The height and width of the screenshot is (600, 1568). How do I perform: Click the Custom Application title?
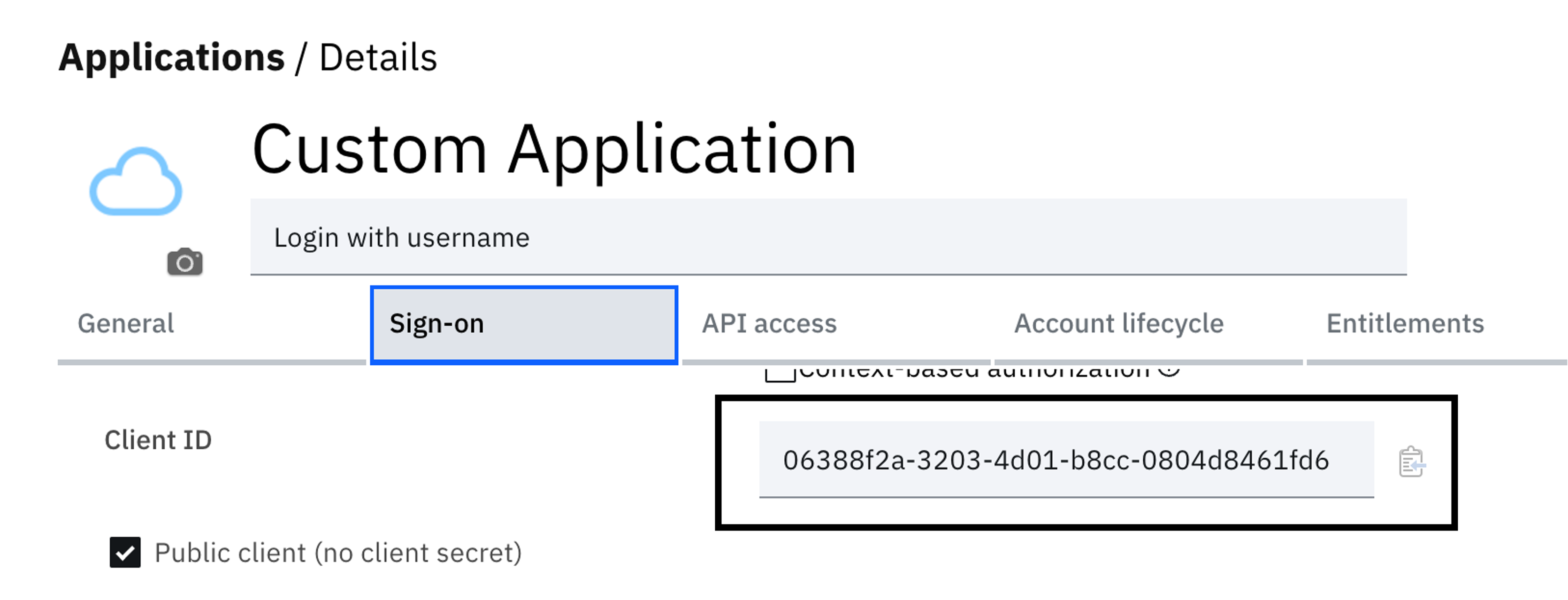(554, 149)
